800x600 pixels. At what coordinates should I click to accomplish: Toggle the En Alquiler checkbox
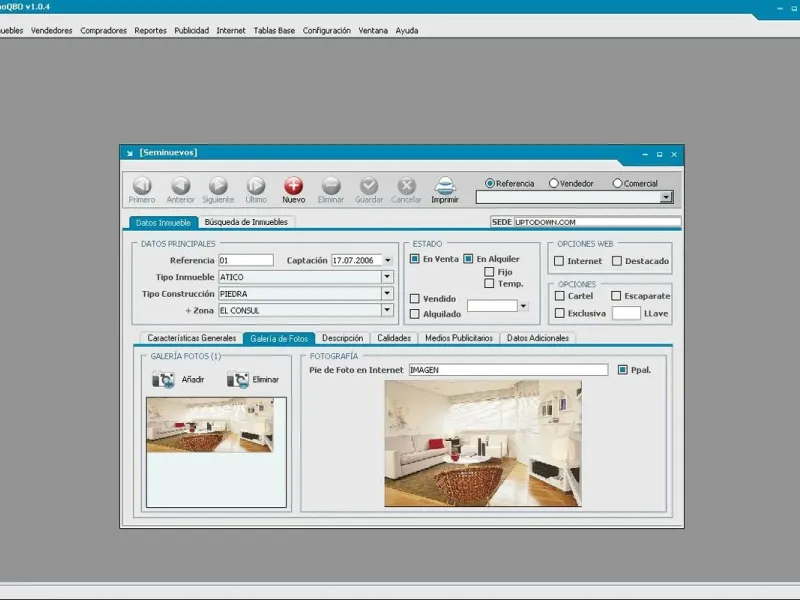coord(468,259)
